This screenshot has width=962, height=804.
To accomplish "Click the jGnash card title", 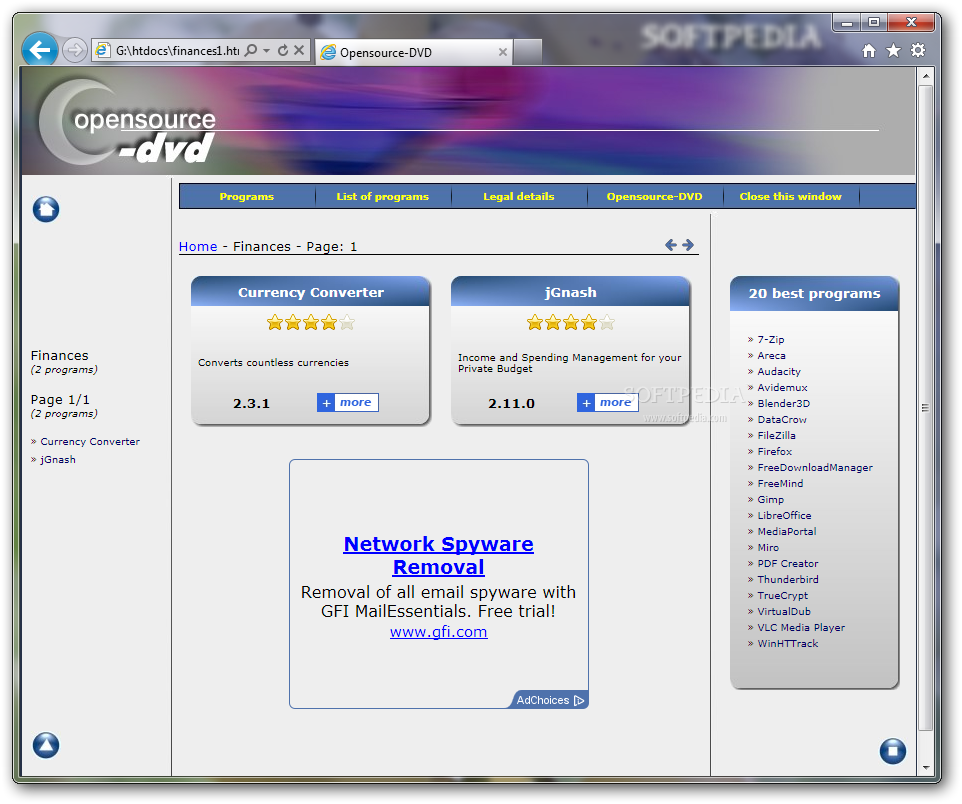I will coord(571,292).
